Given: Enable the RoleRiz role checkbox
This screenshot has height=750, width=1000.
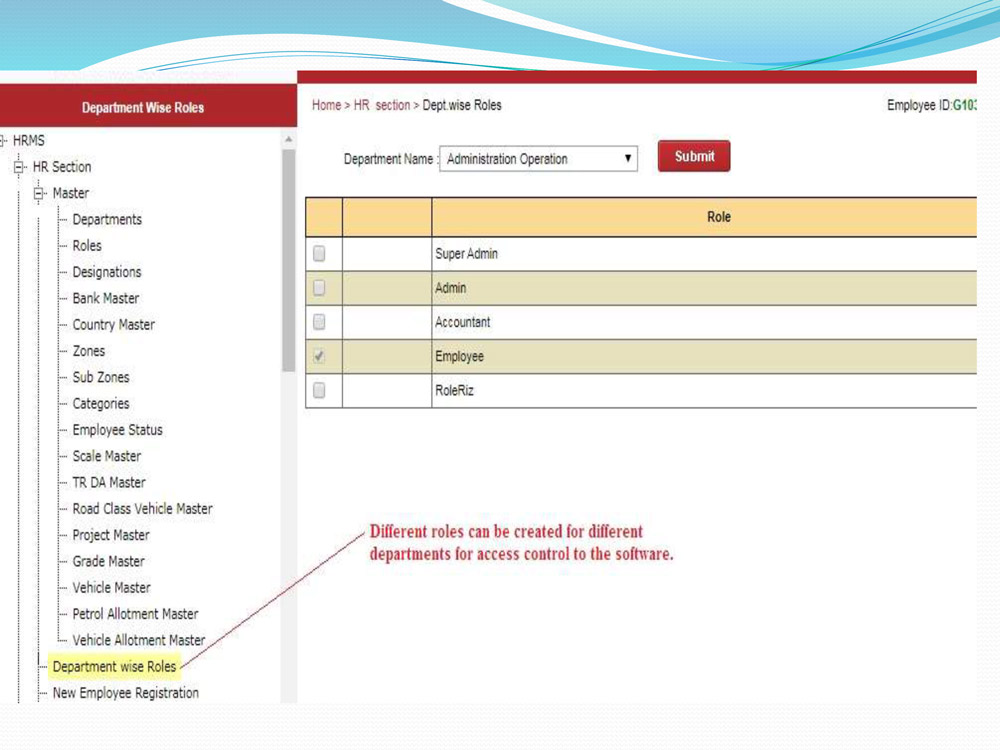Looking at the screenshot, I should point(320,390).
